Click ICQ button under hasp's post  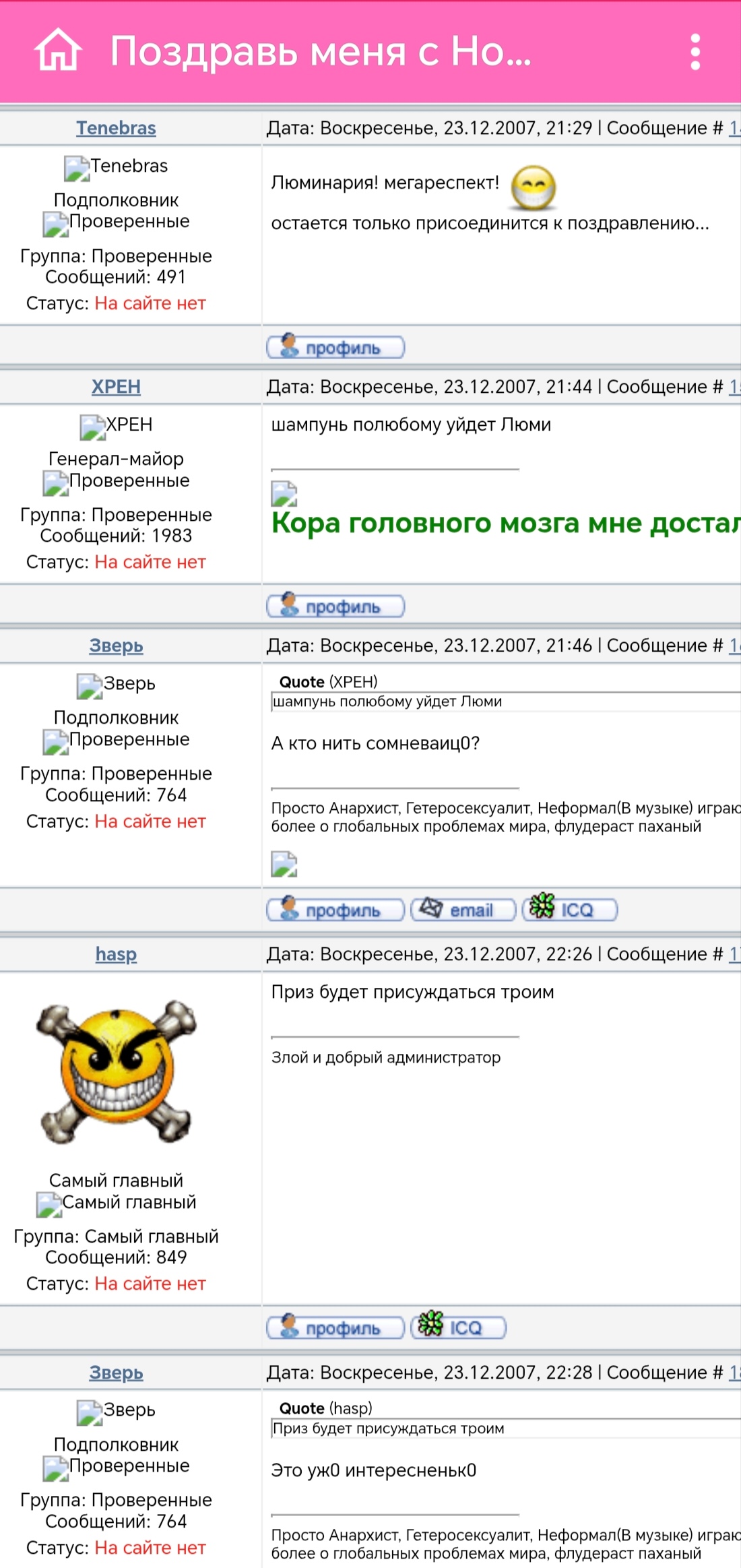pos(458,1327)
